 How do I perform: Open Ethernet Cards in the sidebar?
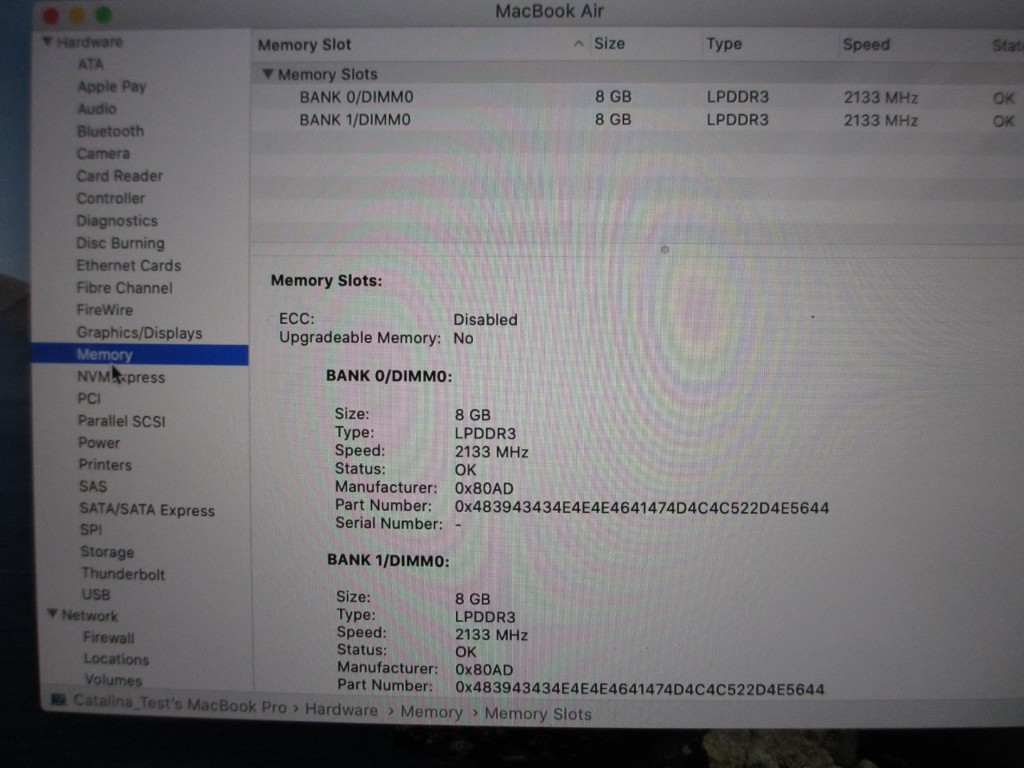[x=129, y=265]
